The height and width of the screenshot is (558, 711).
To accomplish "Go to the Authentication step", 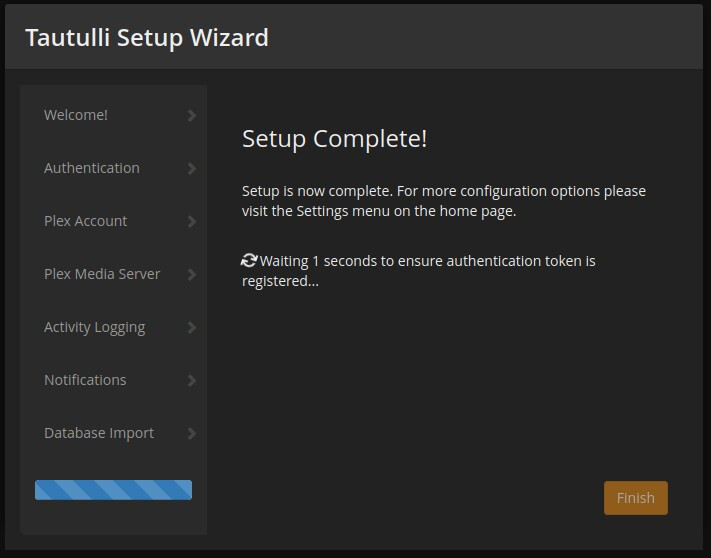I will click(x=92, y=168).
